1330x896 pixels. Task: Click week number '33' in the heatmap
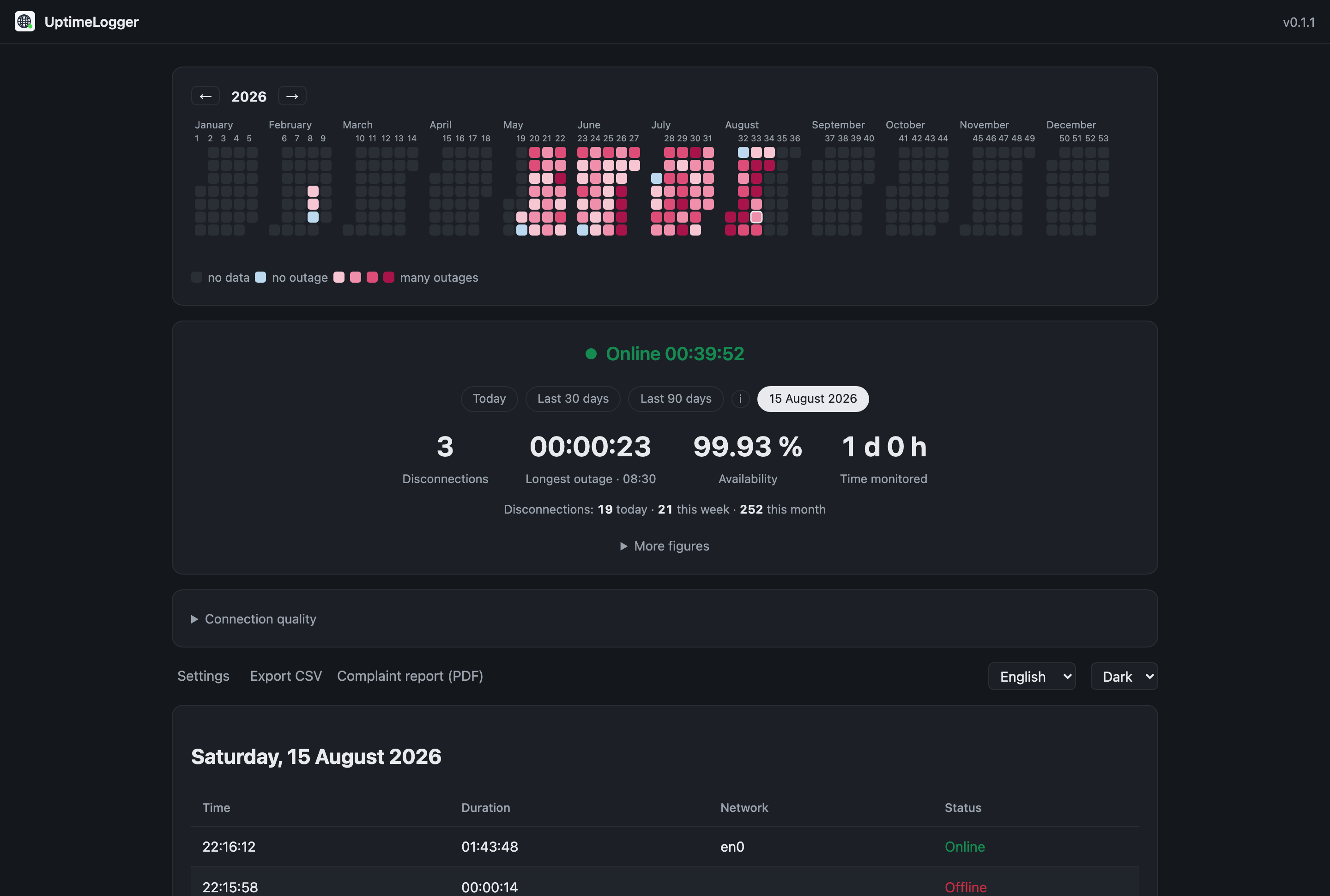click(756, 138)
